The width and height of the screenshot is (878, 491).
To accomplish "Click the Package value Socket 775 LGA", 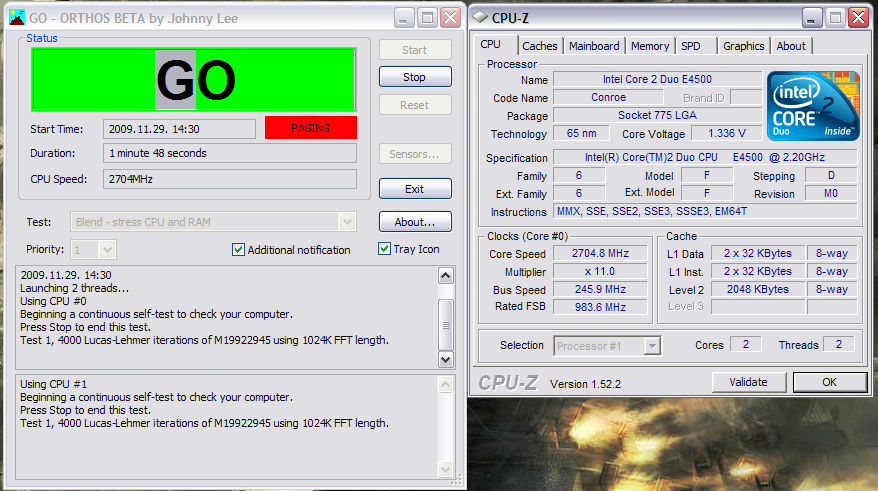I will (x=657, y=115).
